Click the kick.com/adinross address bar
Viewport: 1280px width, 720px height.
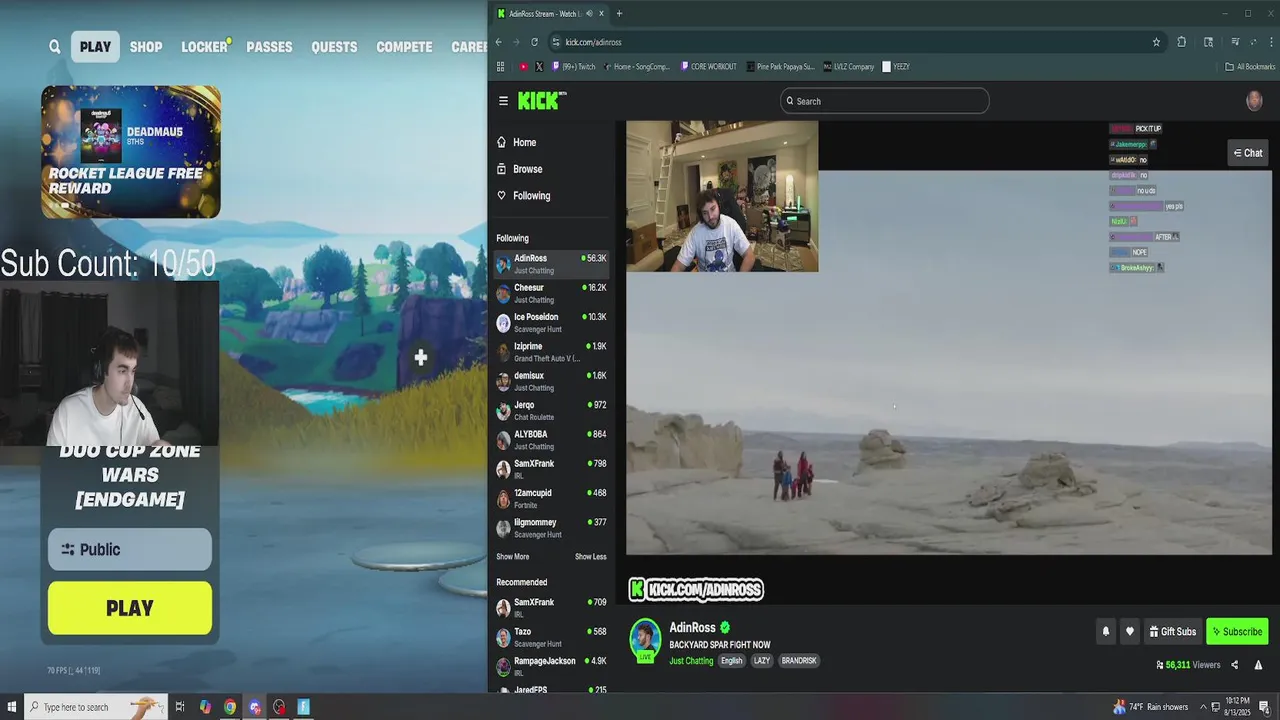pos(850,42)
